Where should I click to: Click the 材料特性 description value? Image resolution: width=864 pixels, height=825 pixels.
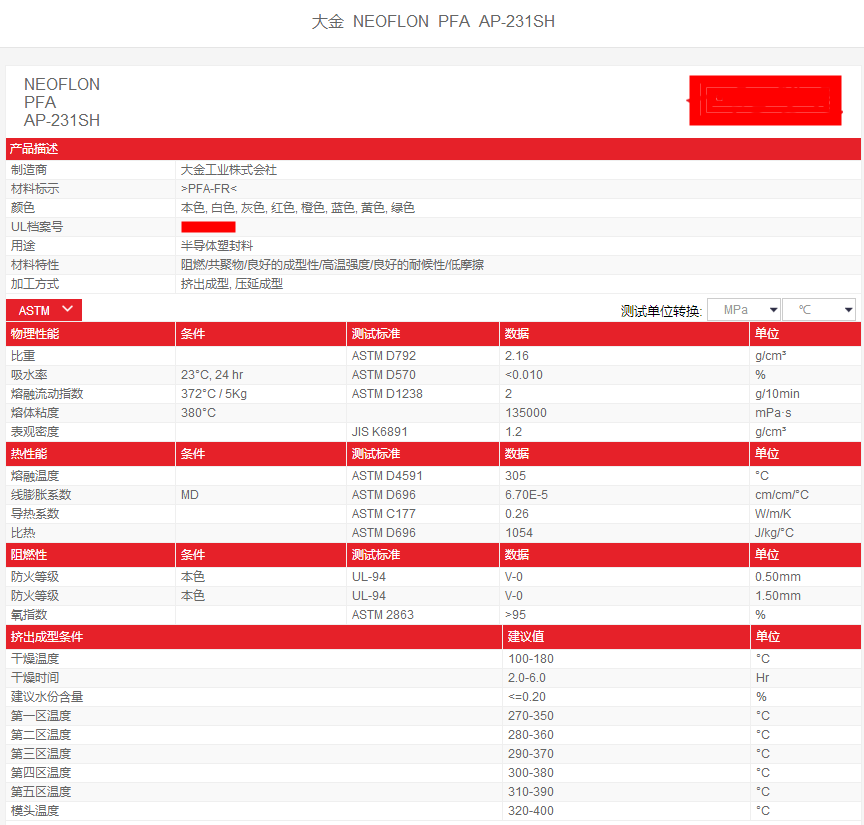[332, 265]
